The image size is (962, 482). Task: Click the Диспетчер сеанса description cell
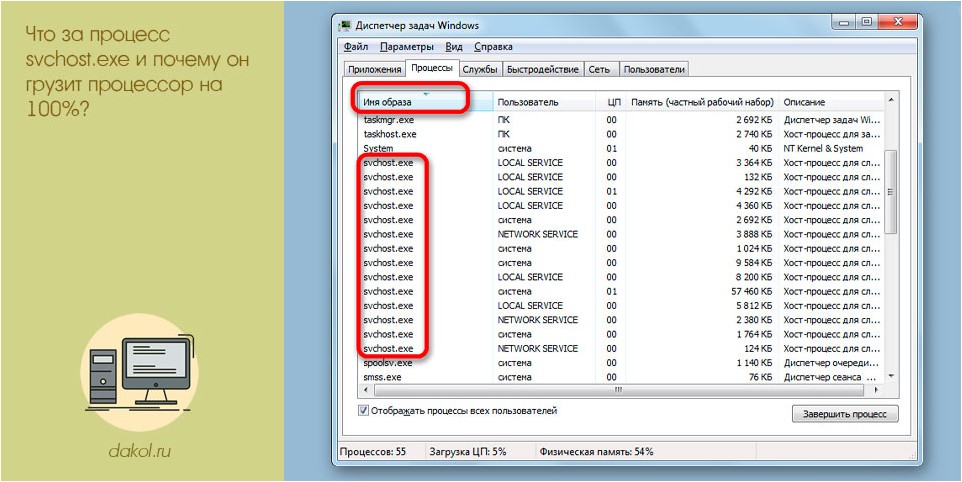pyautogui.click(x=831, y=377)
